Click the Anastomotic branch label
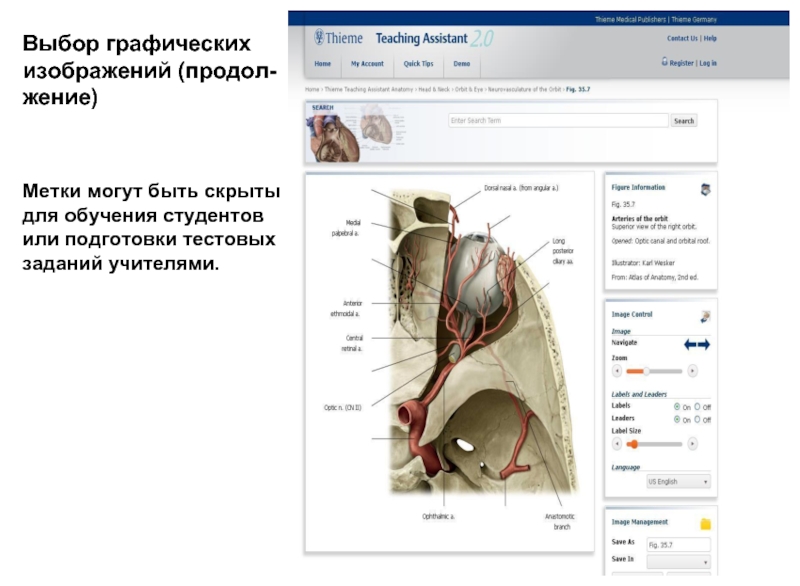The image size is (800, 586). (x=560, y=521)
